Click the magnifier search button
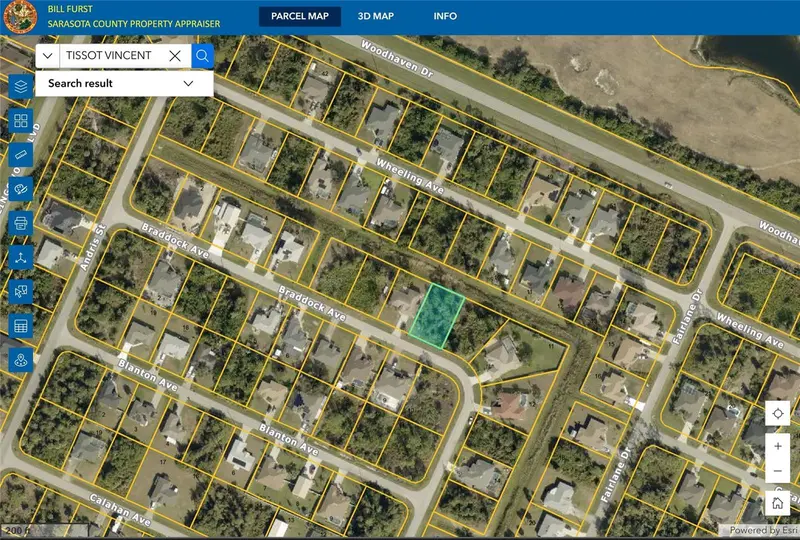Image resolution: width=800 pixels, height=540 pixels. tap(203, 56)
